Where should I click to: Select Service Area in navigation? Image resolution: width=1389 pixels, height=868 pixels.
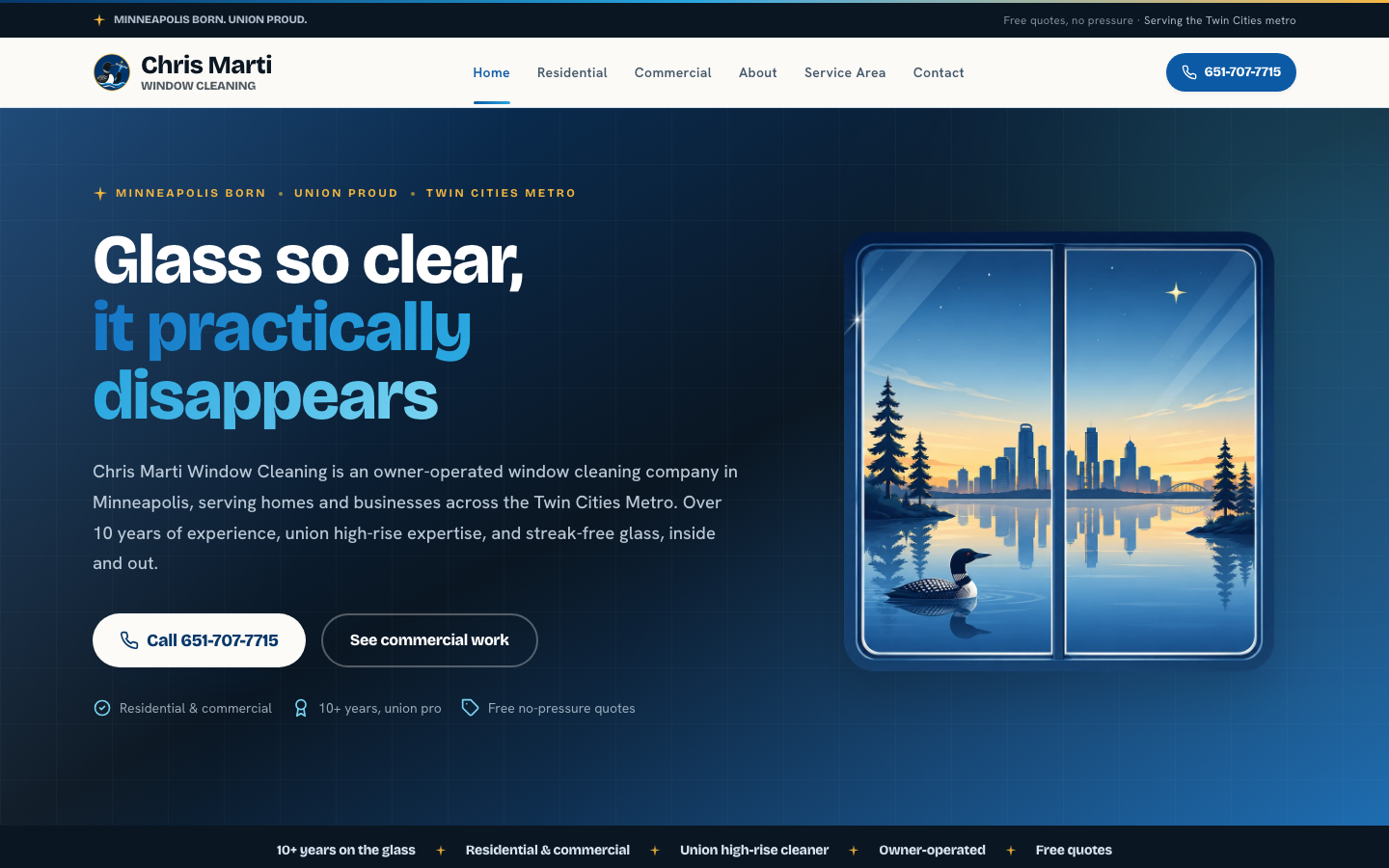point(845,72)
